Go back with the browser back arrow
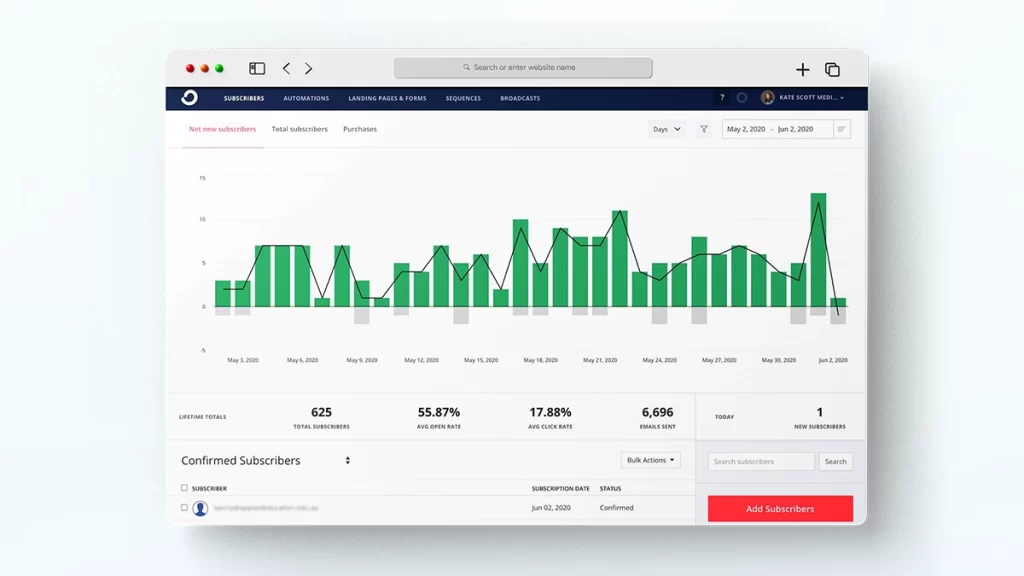Viewport: 1024px width, 576px height. 286,69
